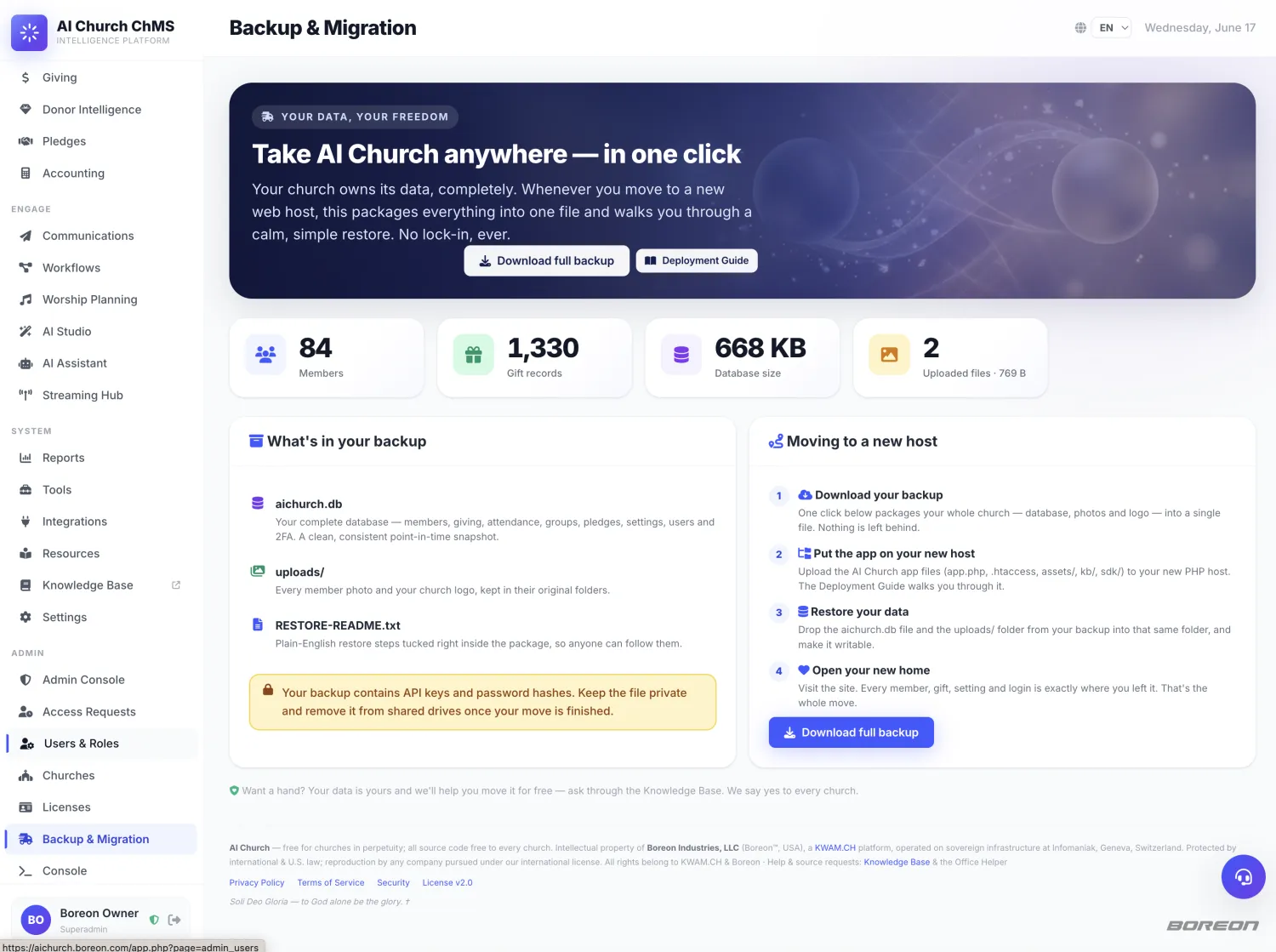
Task: Click the Members people icon on stats card
Action: [266, 355]
